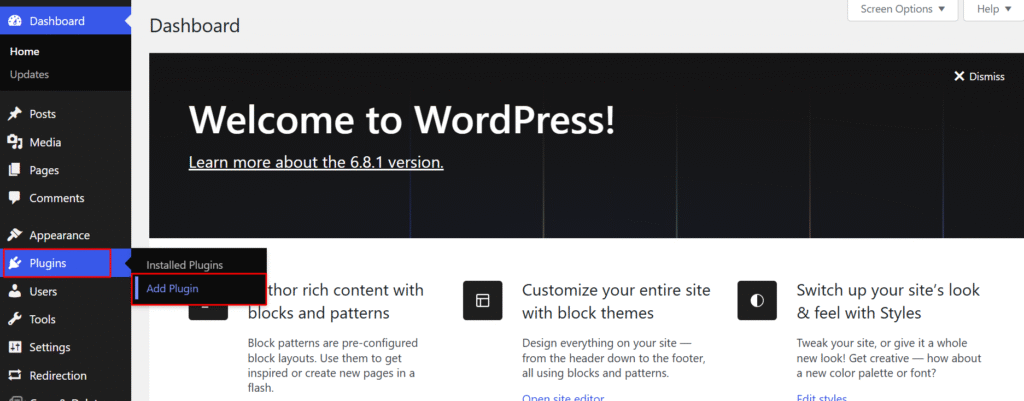Open the Appearance menu
1024x401 pixels.
tap(65, 236)
